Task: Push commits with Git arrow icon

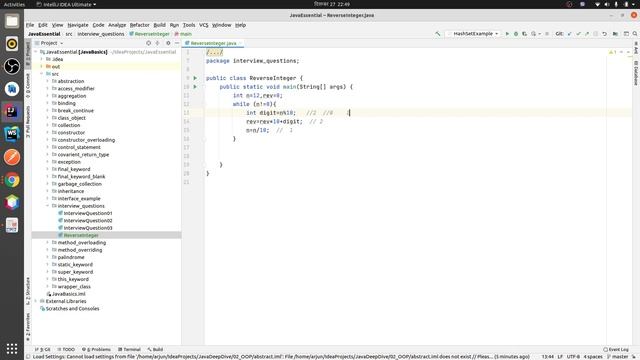Action: [587, 34]
